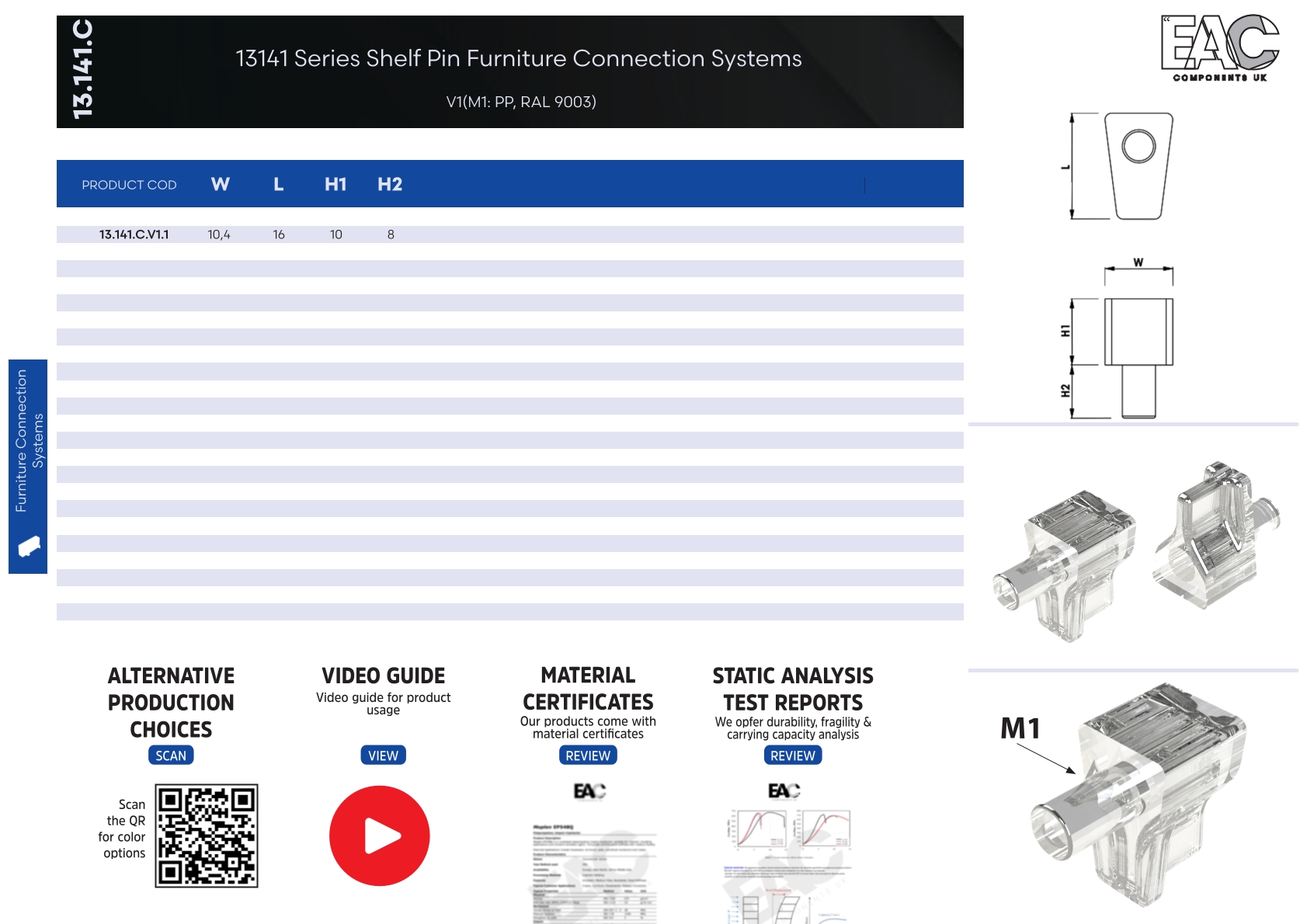Screen dimensions: 1307x924
Task: Click the H2 value 8
Action: (391, 234)
